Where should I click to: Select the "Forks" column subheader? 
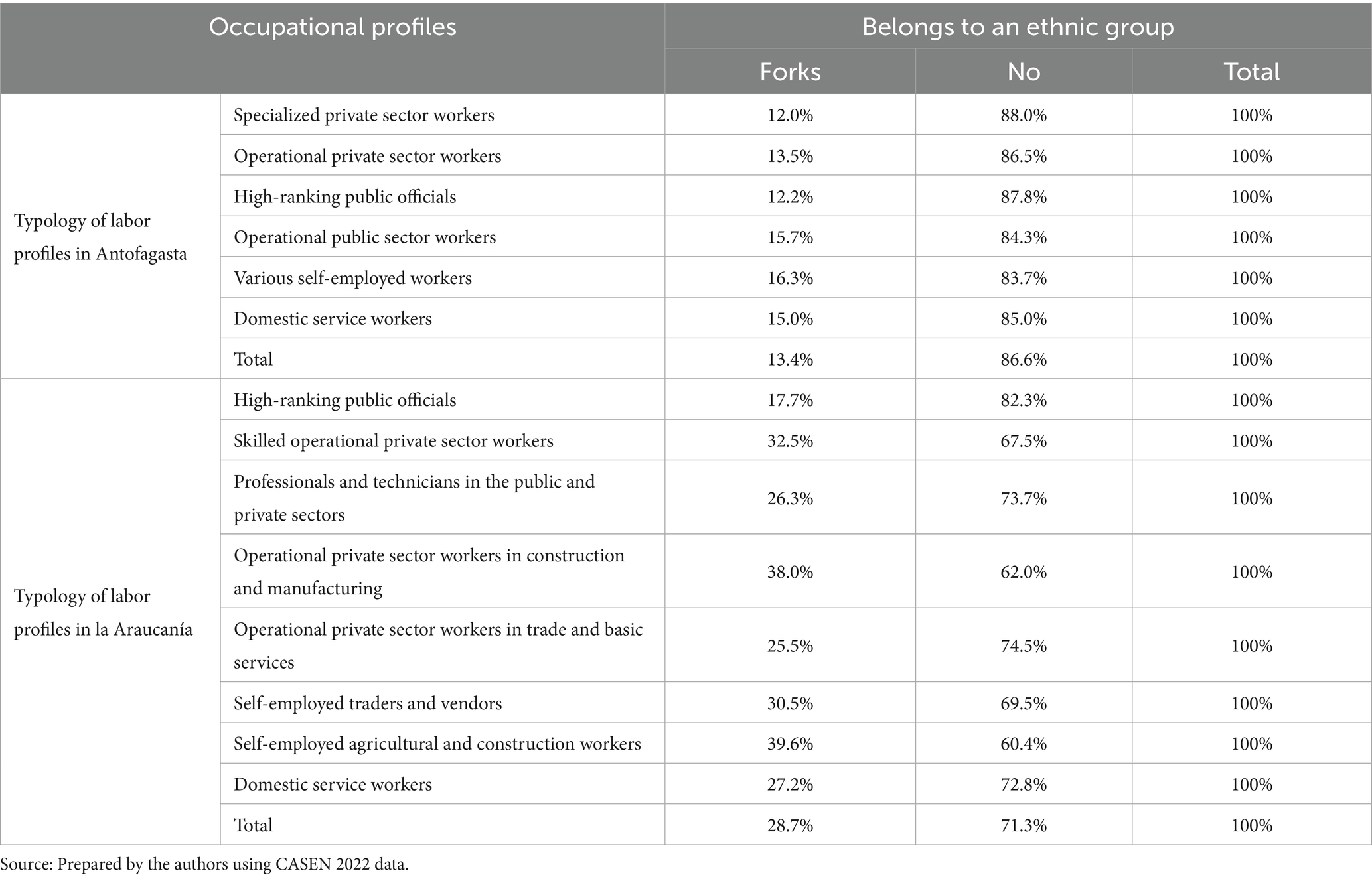click(790, 72)
